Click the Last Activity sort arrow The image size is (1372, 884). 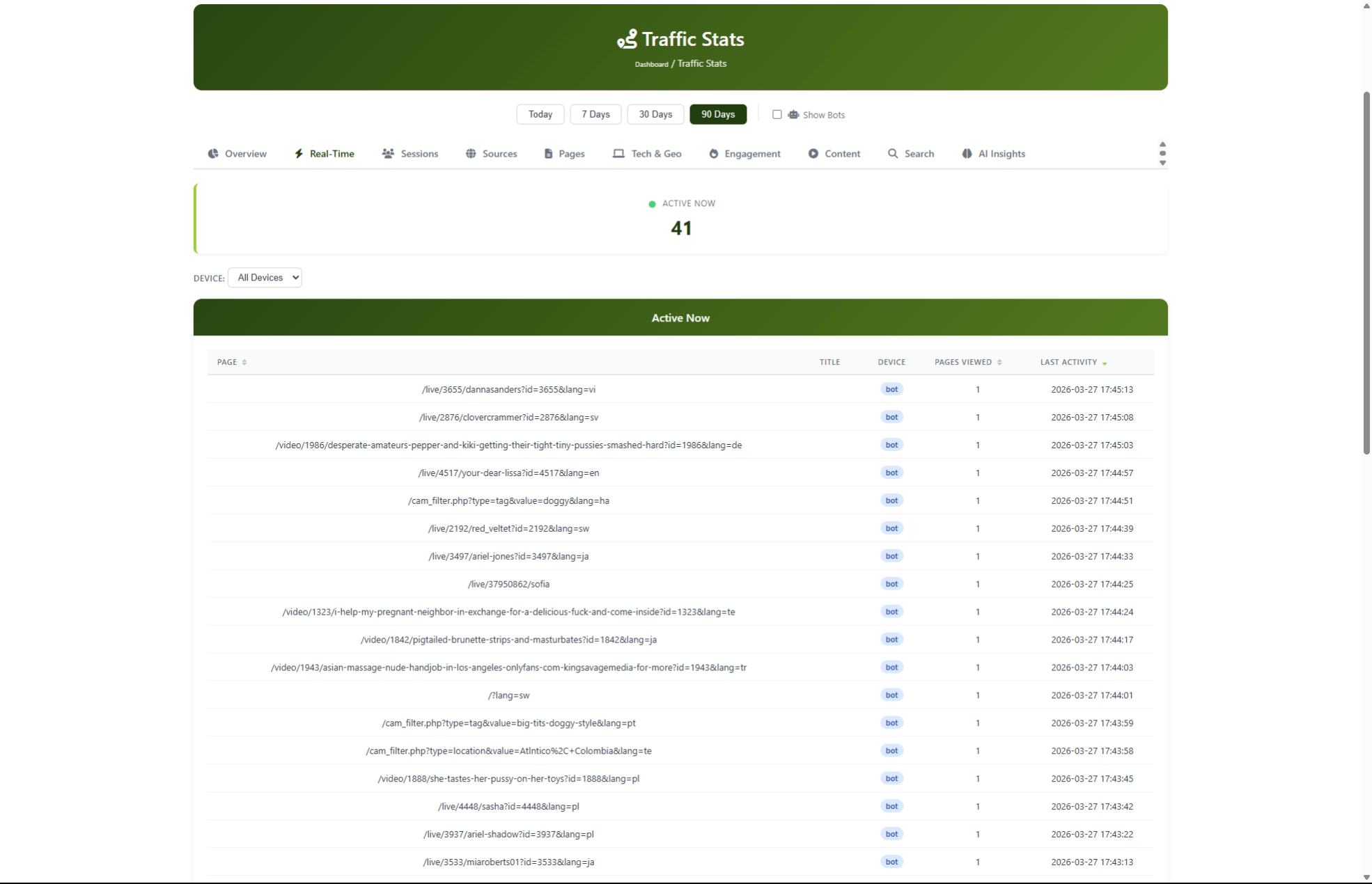[x=1104, y=364]
